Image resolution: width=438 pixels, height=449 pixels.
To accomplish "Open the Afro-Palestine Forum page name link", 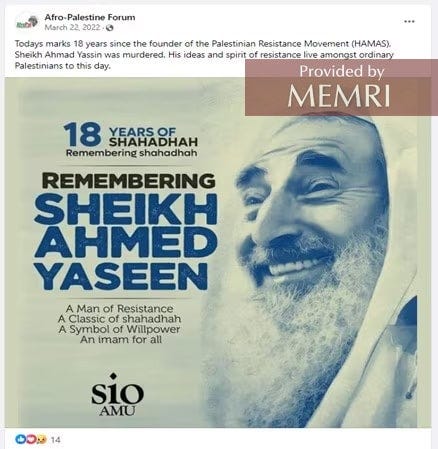I will coord(90,17).
